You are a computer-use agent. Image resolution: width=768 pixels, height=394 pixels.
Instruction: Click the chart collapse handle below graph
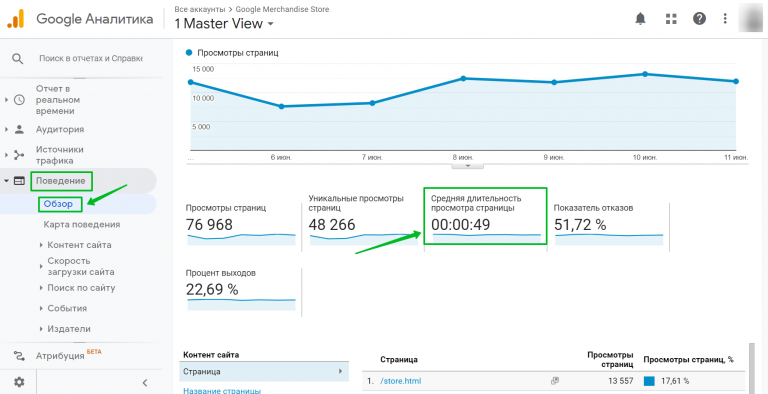pyautogui.click(x=467, y=166)
